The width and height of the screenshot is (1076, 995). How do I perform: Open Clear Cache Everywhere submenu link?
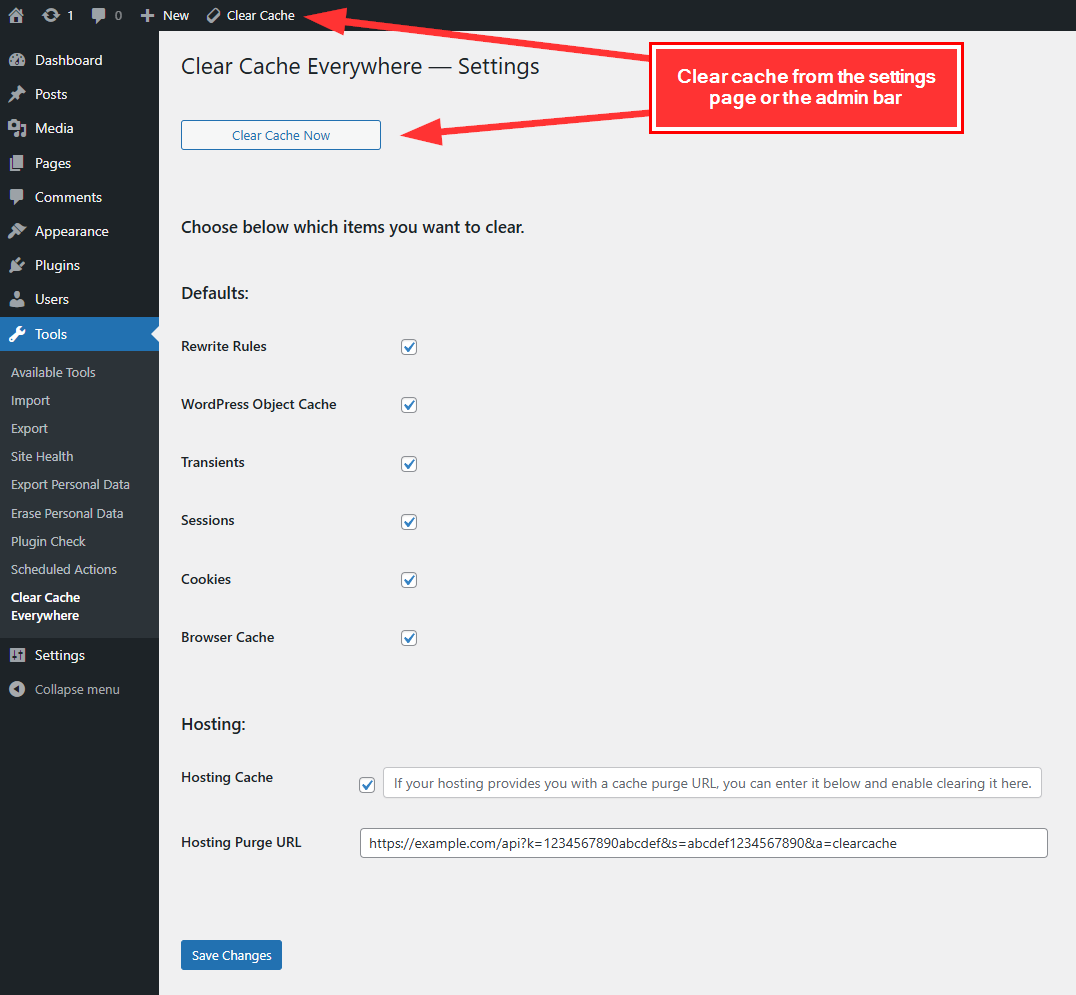pyautogui.click(x=46, y=607)
